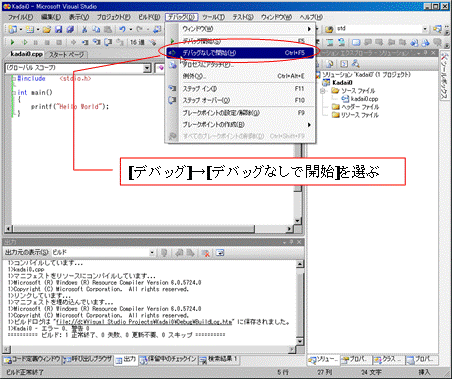Select デバッグなしで開始 menu entry
Screen dimensions: 452x379
coord(240,53)
